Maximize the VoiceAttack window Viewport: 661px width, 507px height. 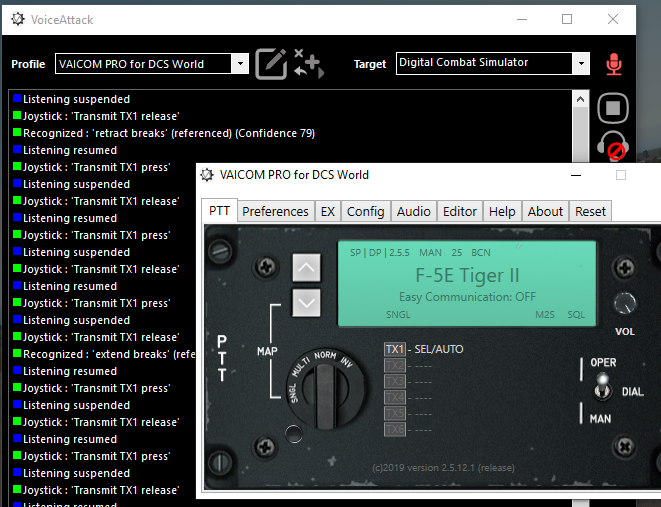coord(567,19)
